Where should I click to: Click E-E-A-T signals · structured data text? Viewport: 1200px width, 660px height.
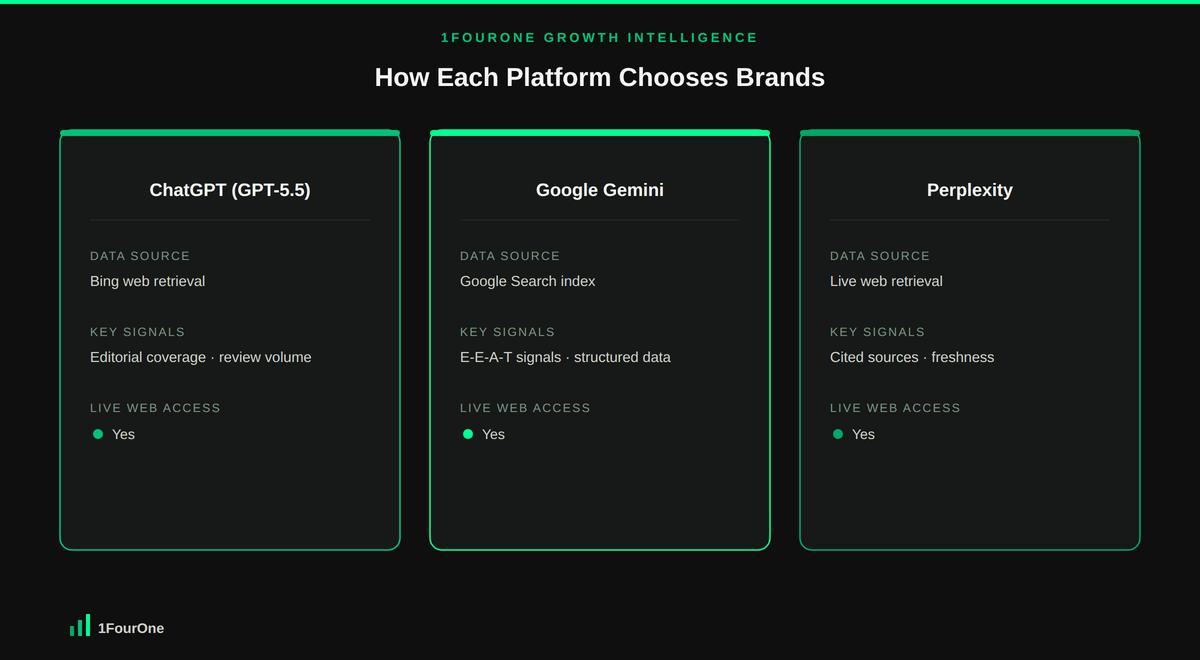[565, 357]
